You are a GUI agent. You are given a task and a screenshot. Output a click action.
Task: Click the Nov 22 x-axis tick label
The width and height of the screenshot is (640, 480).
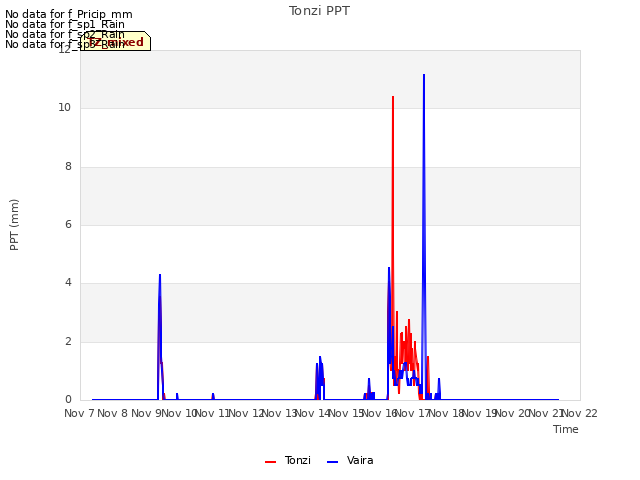pos(580,413)
